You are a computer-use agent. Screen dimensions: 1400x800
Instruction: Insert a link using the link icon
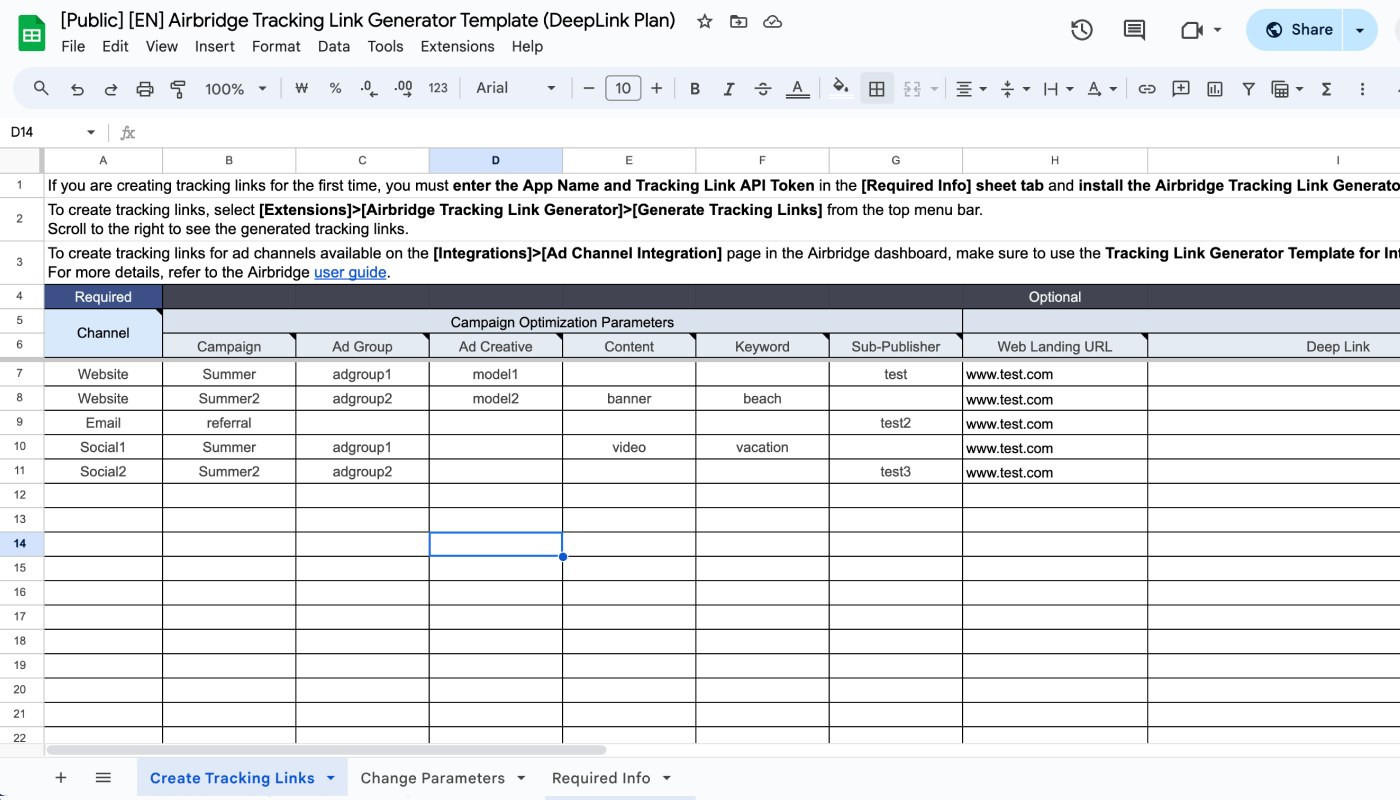[1147, 89]
